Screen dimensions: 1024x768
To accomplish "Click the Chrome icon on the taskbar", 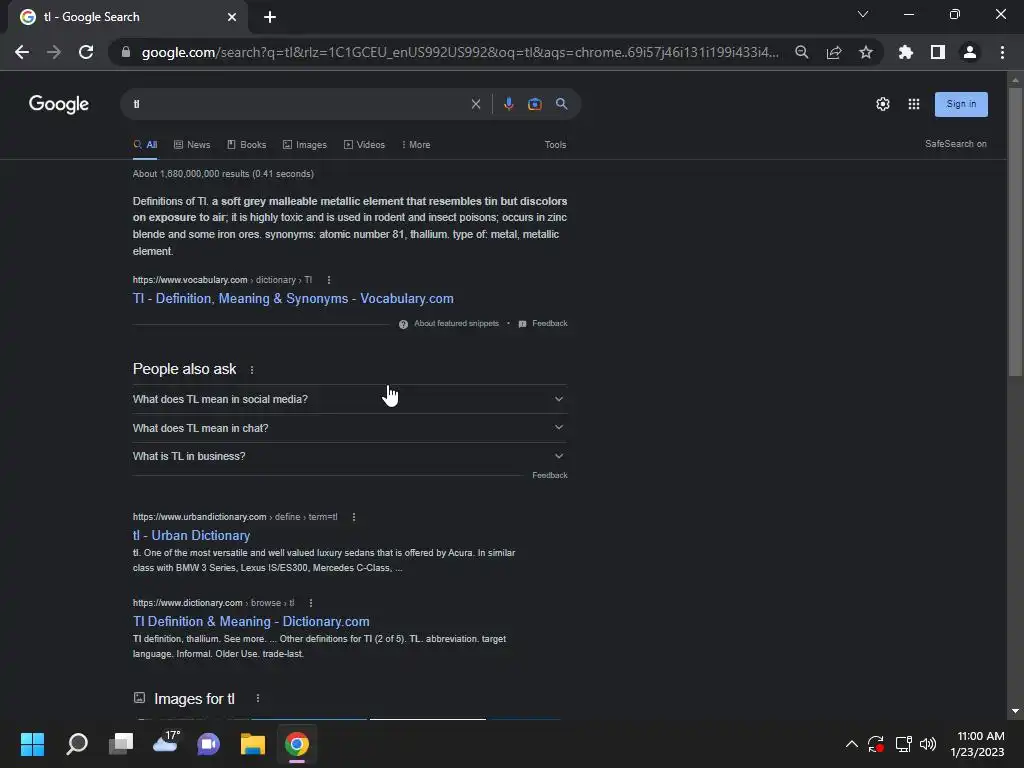I will tap(296, 744).
